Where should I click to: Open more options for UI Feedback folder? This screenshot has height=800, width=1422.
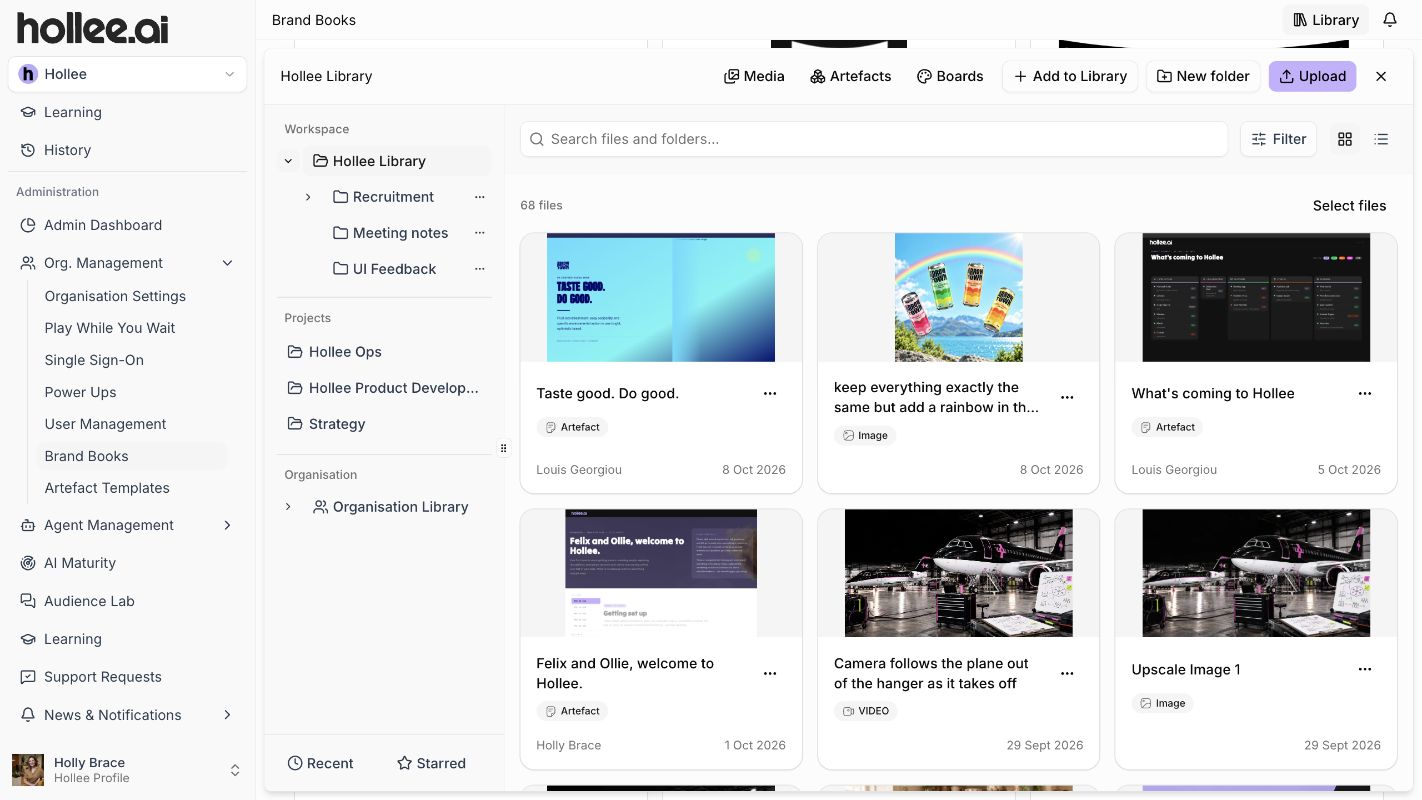[479, 269]
